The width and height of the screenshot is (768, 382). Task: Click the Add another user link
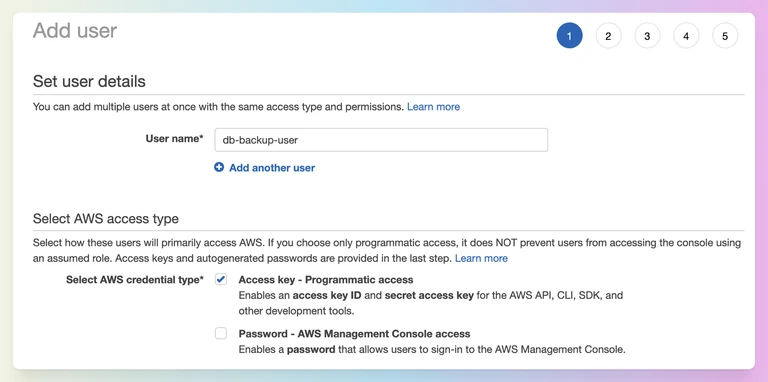272,167
